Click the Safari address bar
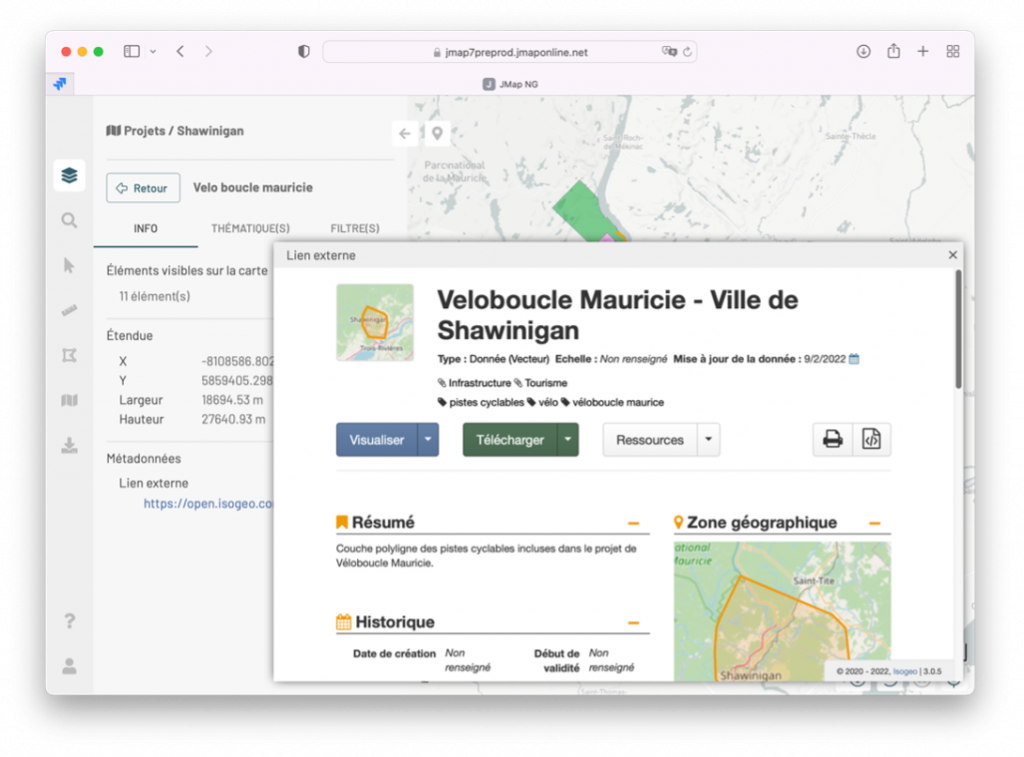 pos(510,52)
